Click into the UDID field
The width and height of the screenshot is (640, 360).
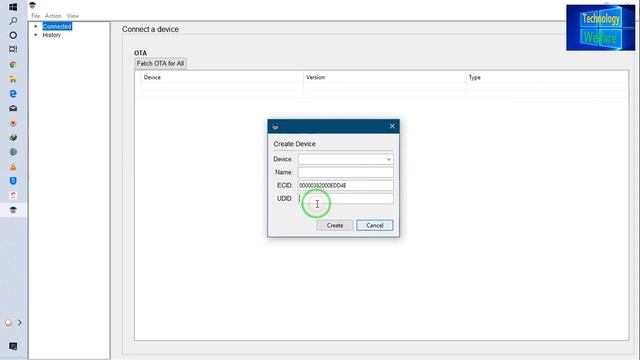click(346, 198)
